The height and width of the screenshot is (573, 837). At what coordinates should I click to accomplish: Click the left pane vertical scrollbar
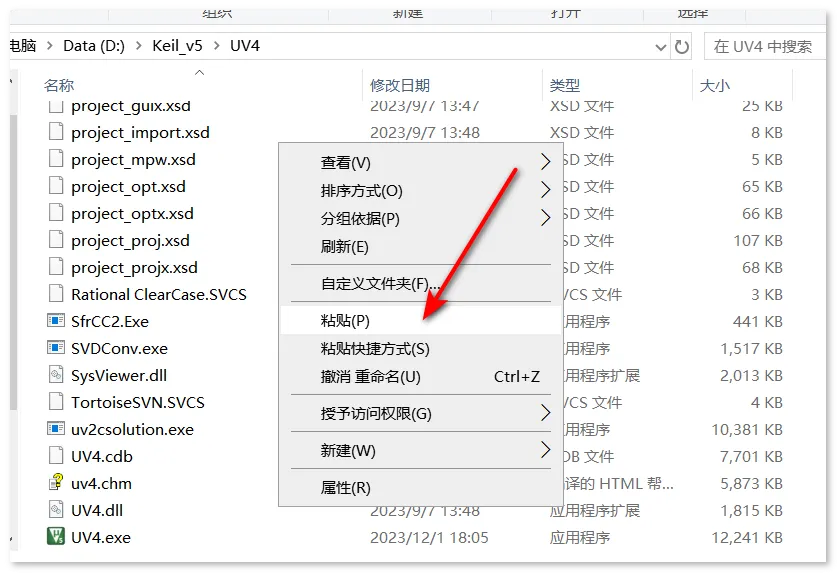click(x=13, y=262)
